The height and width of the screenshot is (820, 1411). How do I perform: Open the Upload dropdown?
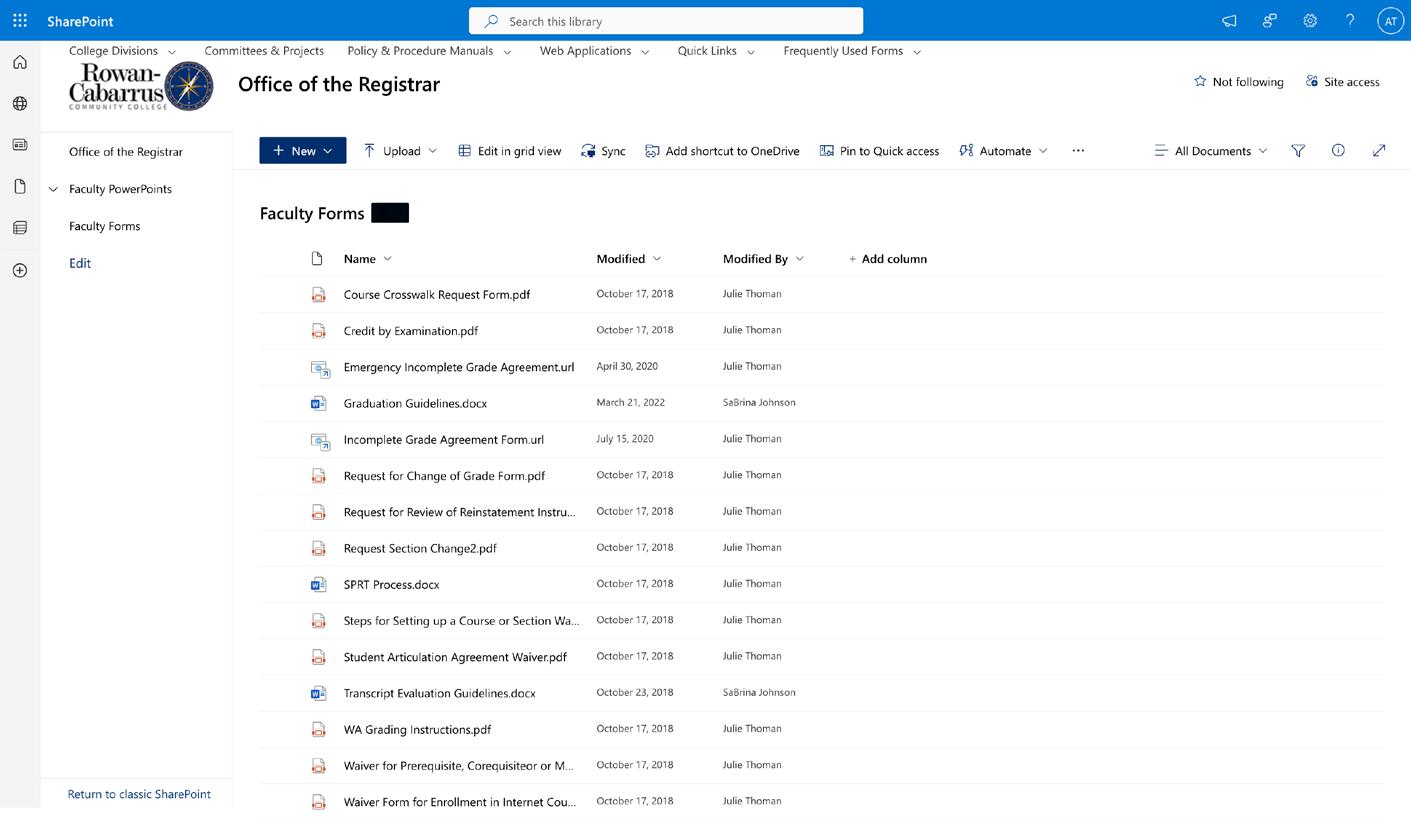click(400, 151)
